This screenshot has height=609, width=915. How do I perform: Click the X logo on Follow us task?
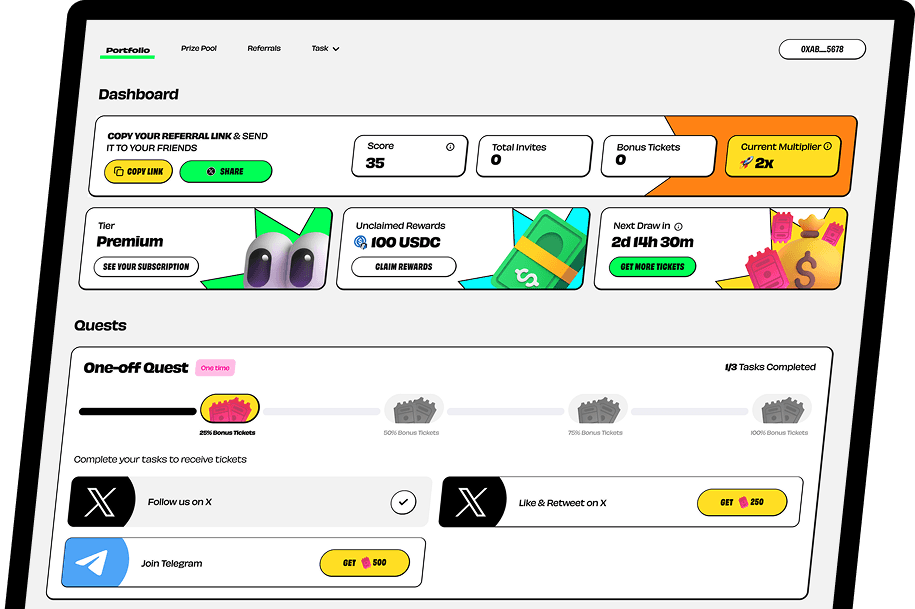point(101,502)
